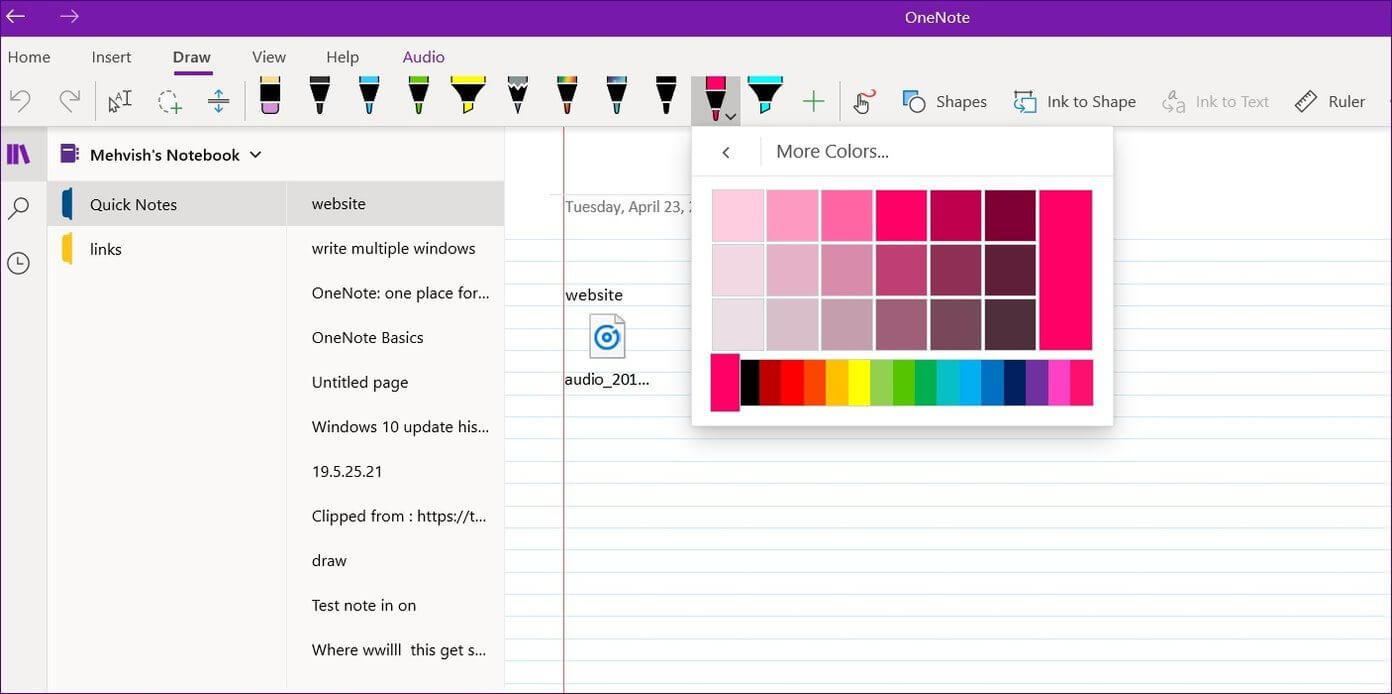
Task: Click More Colors... link
Action: 832,152
